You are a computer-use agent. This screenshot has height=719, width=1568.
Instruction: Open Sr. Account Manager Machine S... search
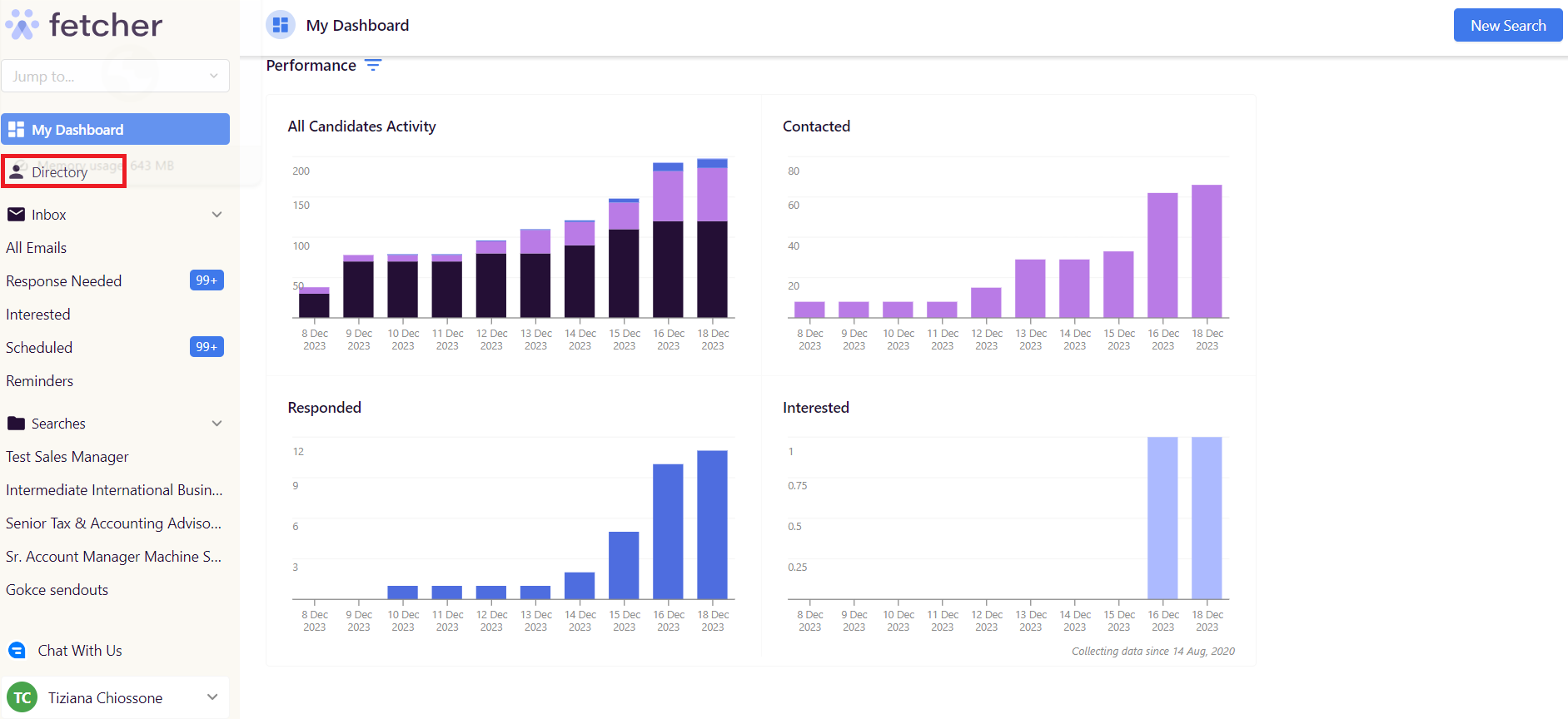[x=114, y=557]
